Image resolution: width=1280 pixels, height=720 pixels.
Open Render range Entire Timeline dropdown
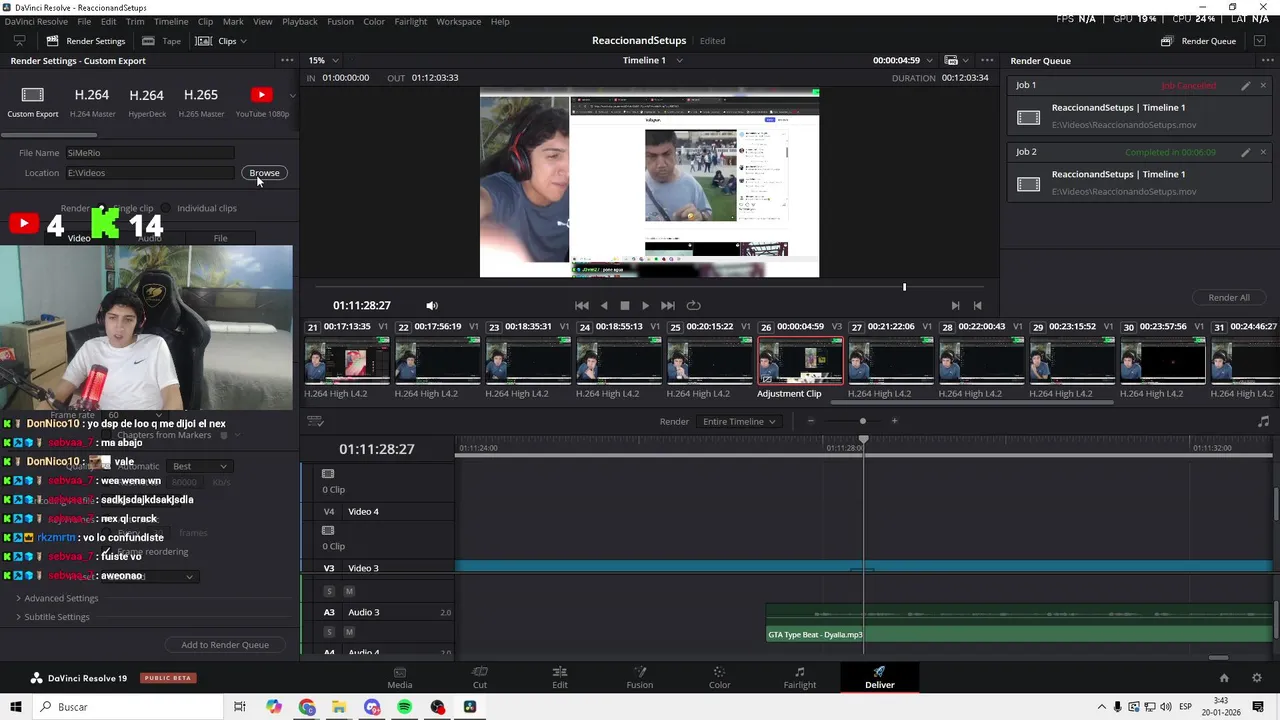(739, 421)
